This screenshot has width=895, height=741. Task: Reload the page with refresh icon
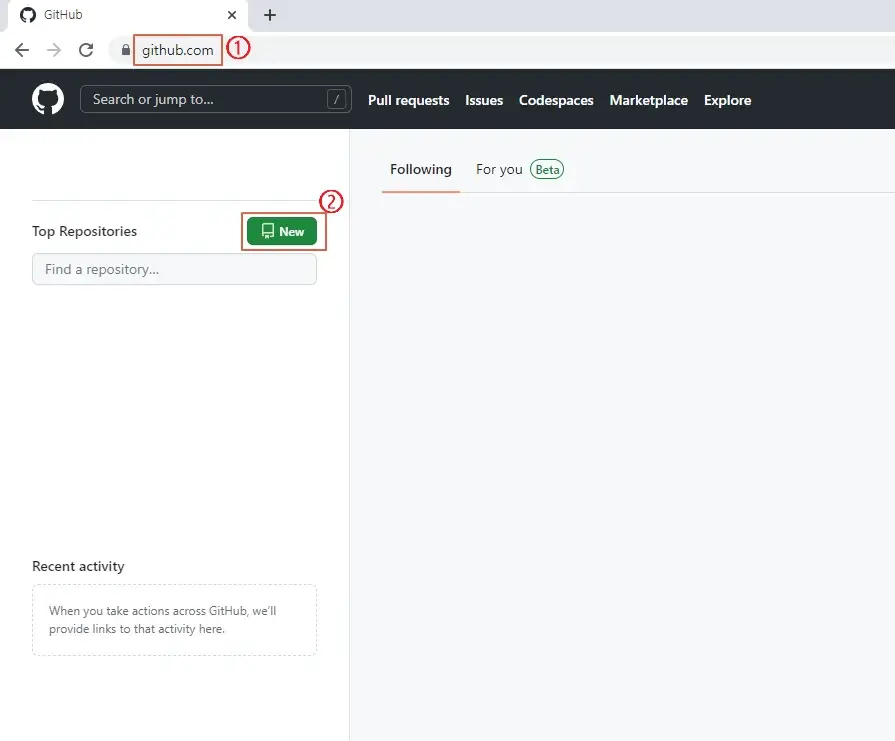(x=86, y=50)
